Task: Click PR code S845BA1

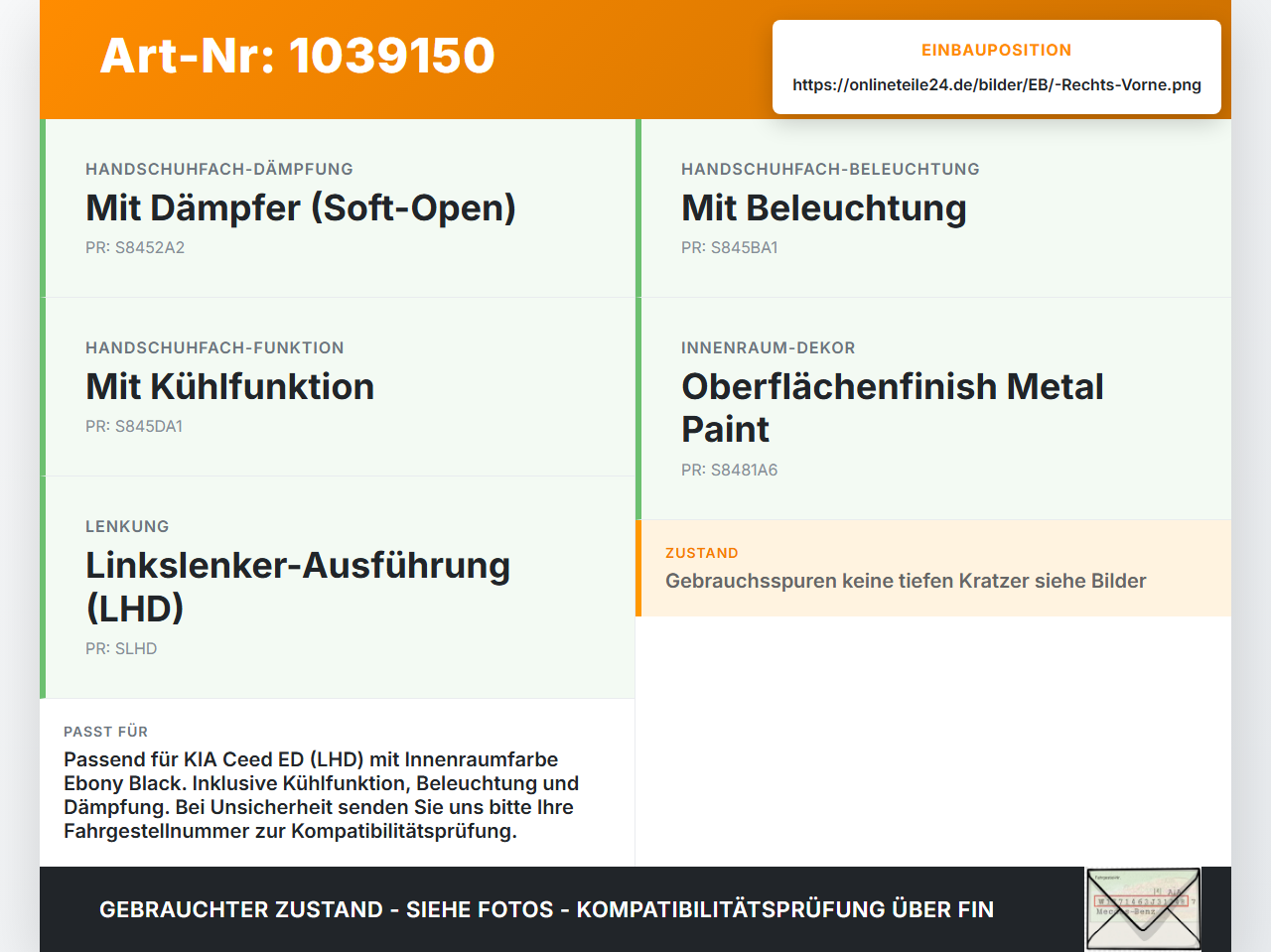Action: pyautogui.click(x=730, y=247)
